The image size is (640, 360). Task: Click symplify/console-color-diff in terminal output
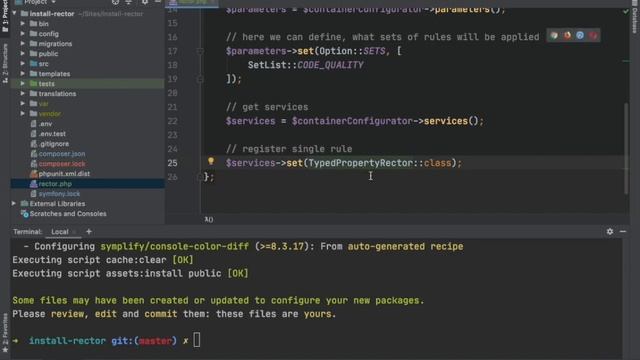click(175, 247)
